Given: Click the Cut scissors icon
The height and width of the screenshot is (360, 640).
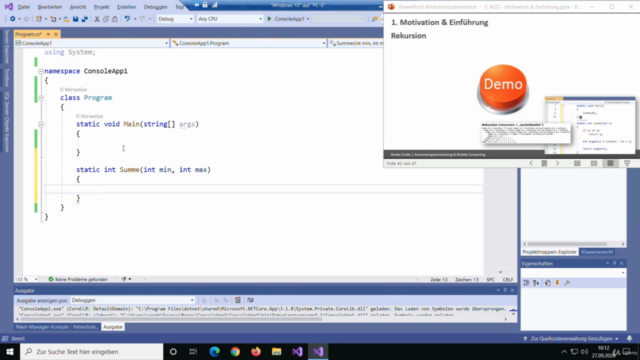Looking at the screenshot, I should [97, 19].
